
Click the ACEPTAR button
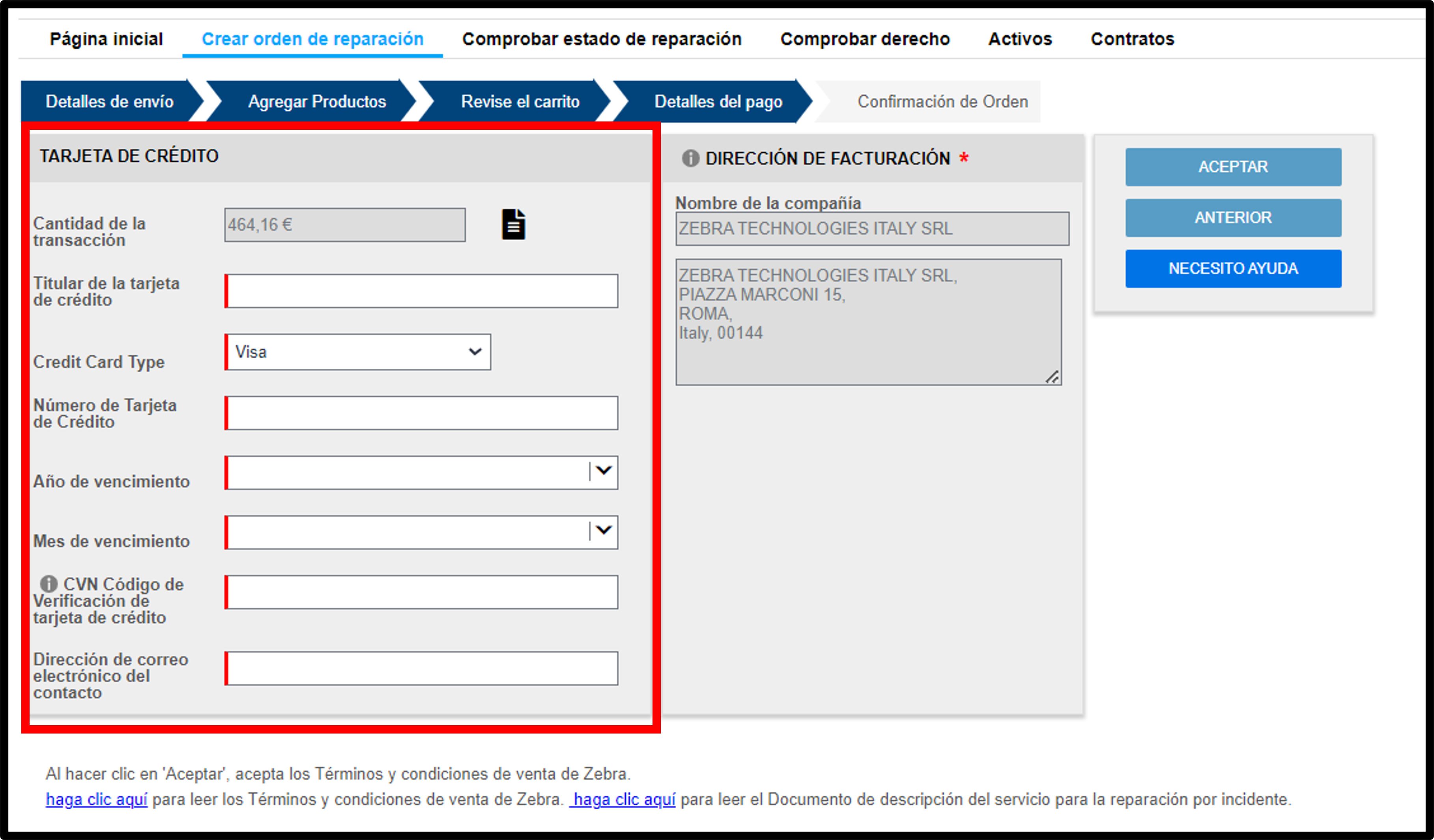coord(1232,167)
